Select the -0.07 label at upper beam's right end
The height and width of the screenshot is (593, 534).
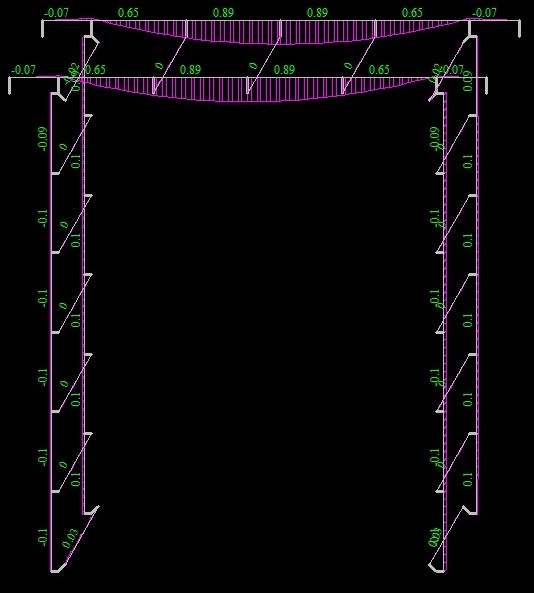tap(484, 12)
